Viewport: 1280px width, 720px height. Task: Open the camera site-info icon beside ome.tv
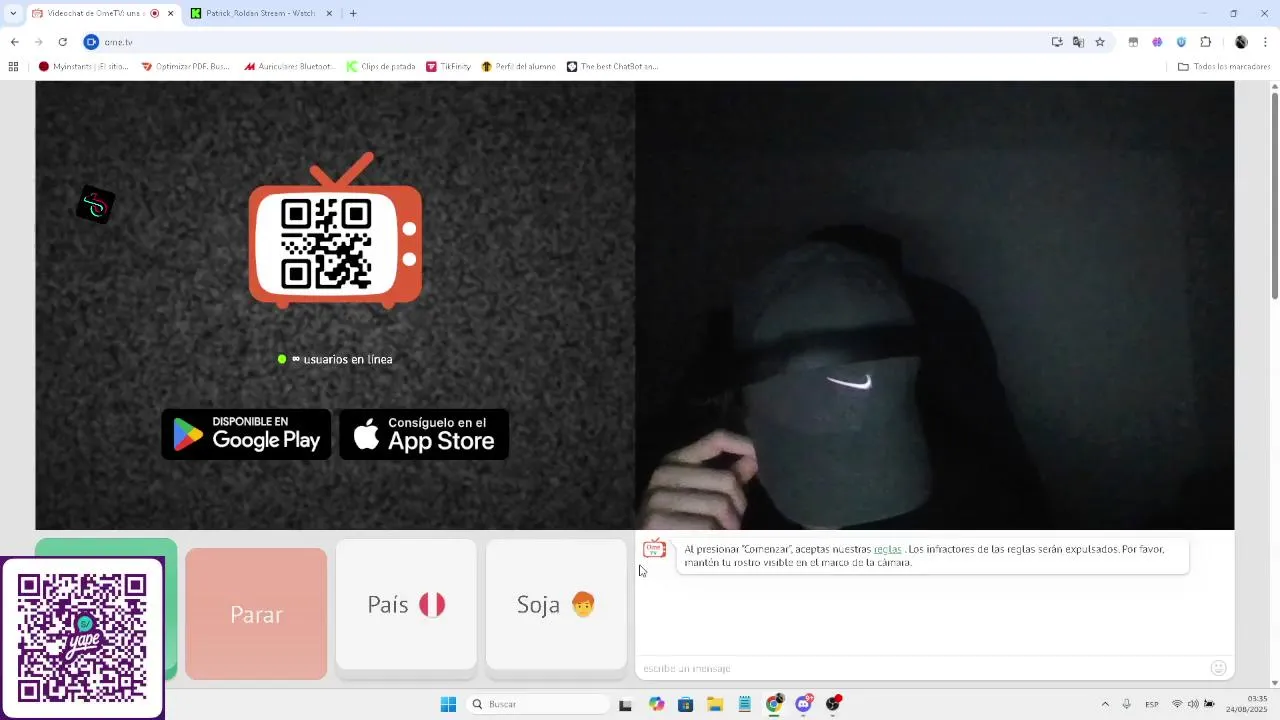pos(91,42)
